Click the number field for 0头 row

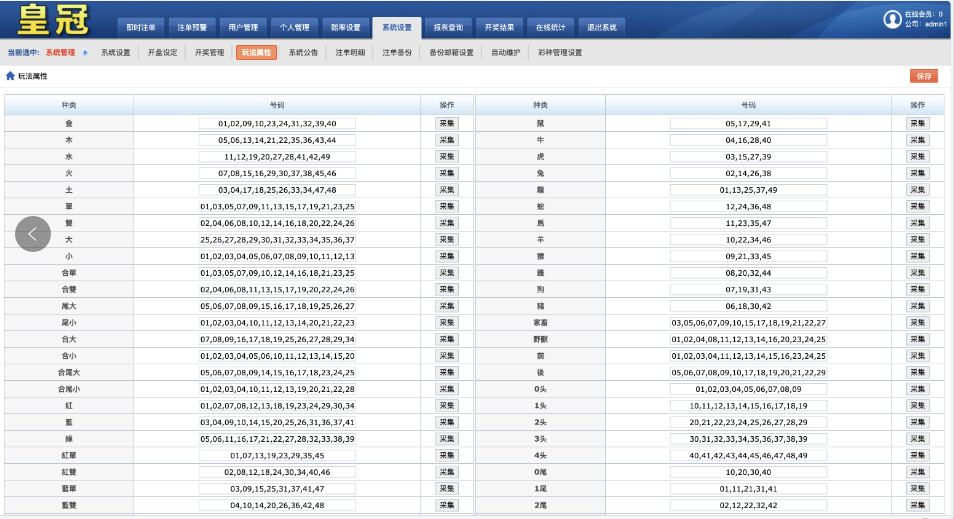click(x=748, y=389)
